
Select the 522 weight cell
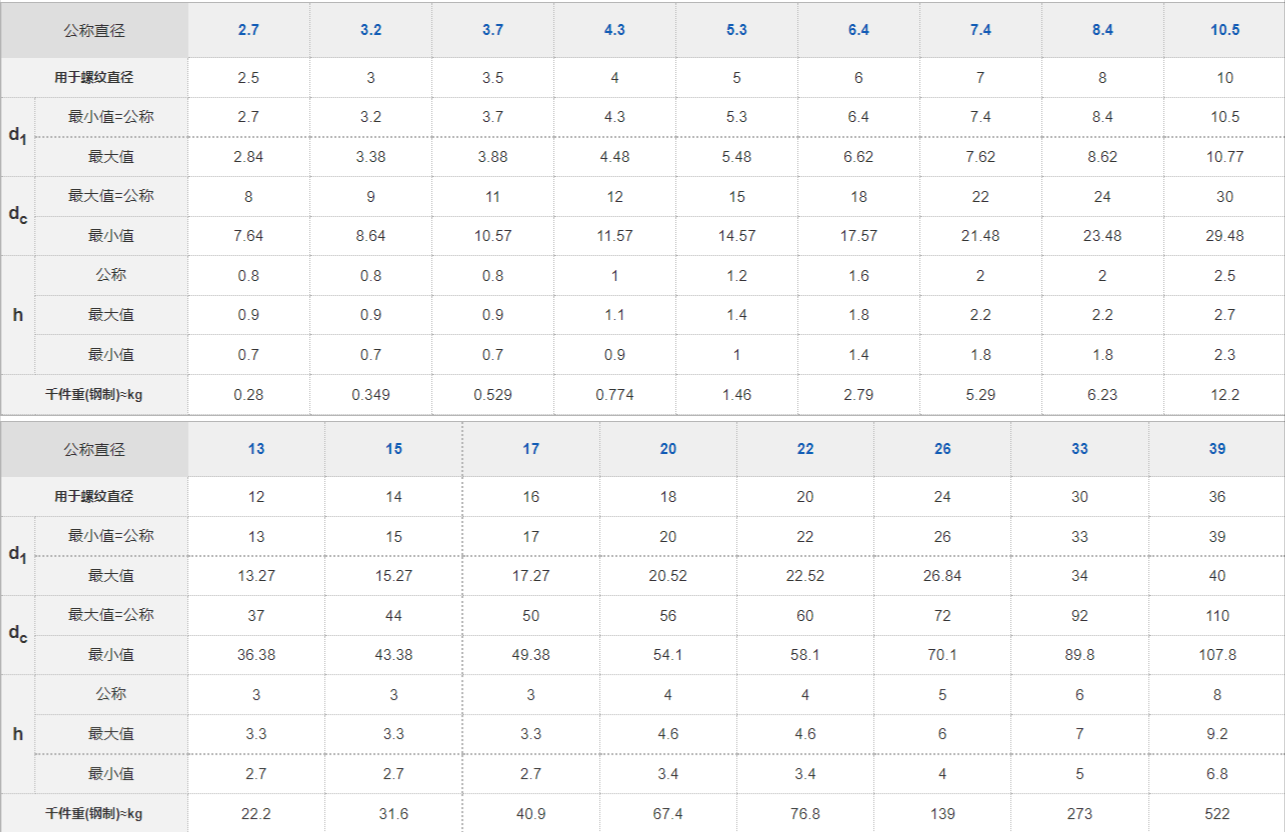click(1217, 814)
